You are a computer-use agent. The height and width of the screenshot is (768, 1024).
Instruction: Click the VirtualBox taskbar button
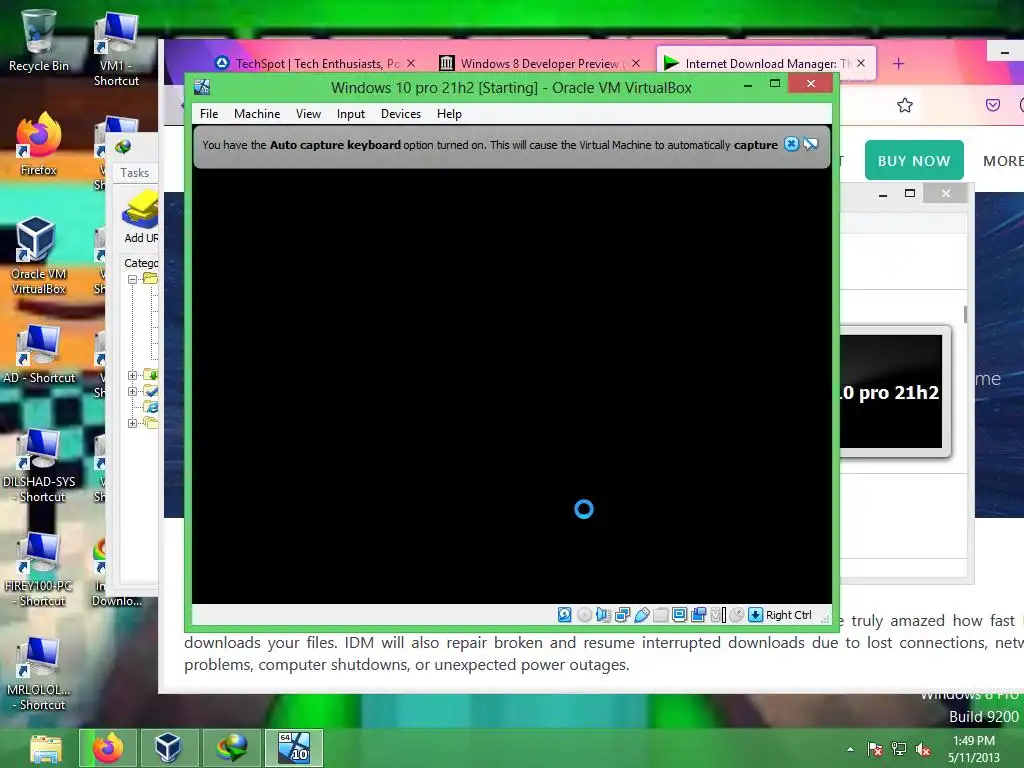pyautogui.click(x=168, y=748)
